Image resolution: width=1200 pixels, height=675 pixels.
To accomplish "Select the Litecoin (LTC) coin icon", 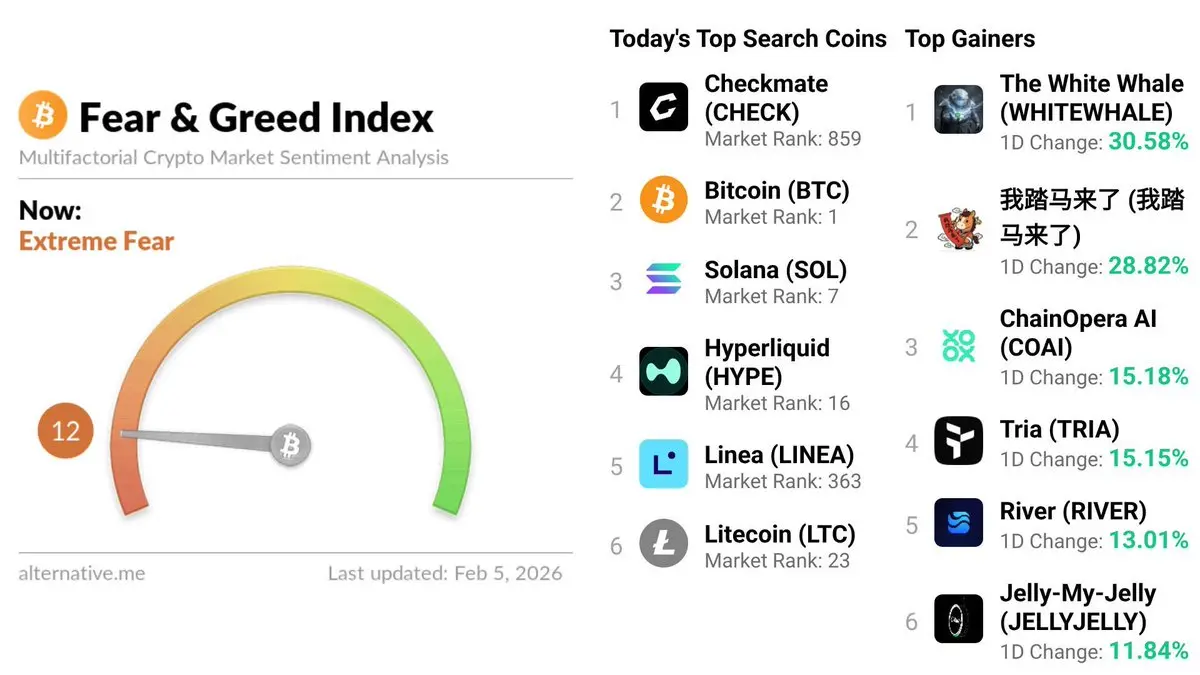I will (663, 543).
